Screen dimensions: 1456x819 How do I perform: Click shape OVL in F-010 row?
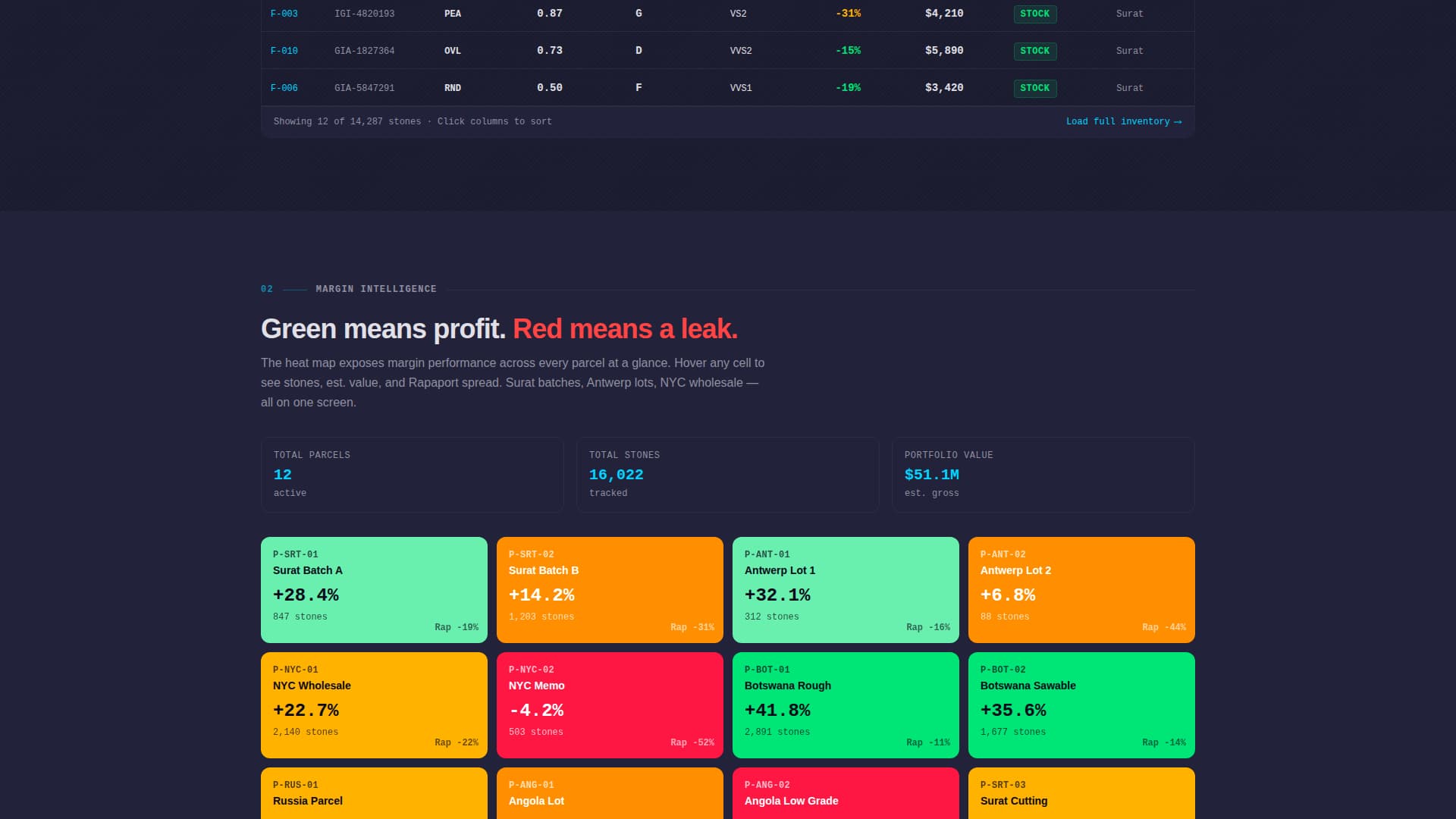[453, 51]
